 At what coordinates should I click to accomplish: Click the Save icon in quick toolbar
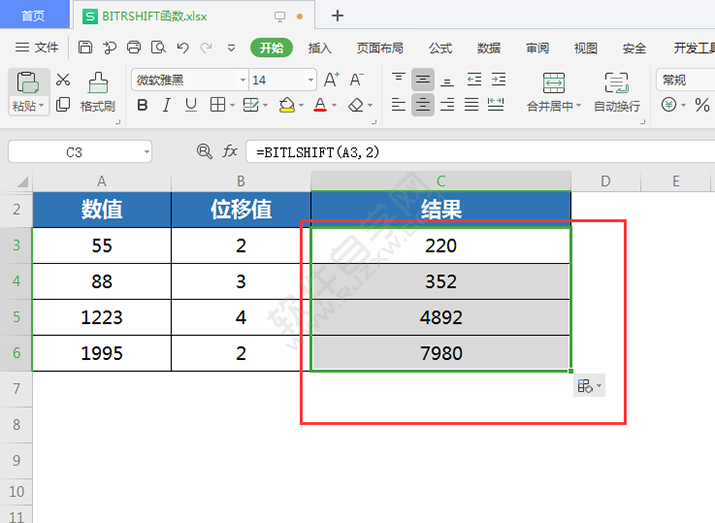click(x=85, y=47)
